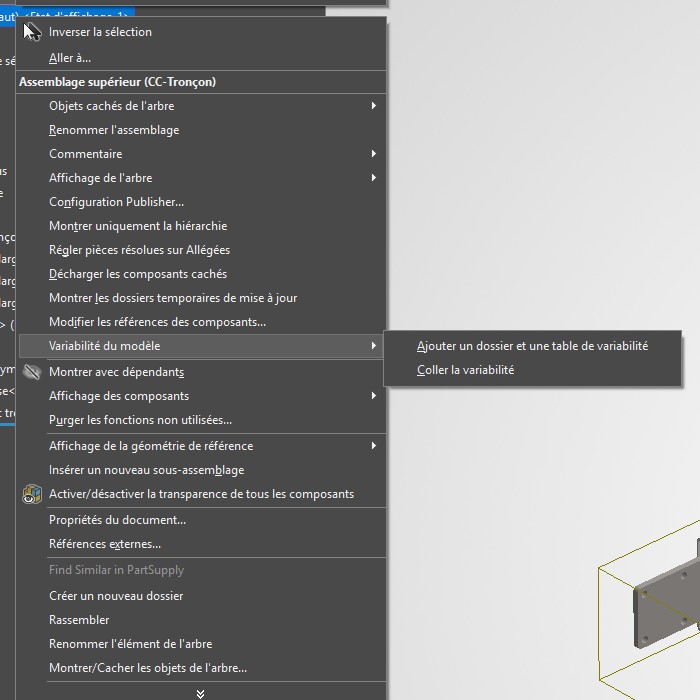700x700 pixels.
Task: Expand the menu with the double chevron
Action: click(200, 694)
